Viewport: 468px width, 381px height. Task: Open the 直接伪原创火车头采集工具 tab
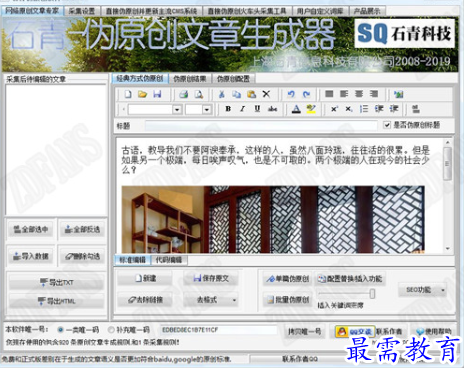247,11
